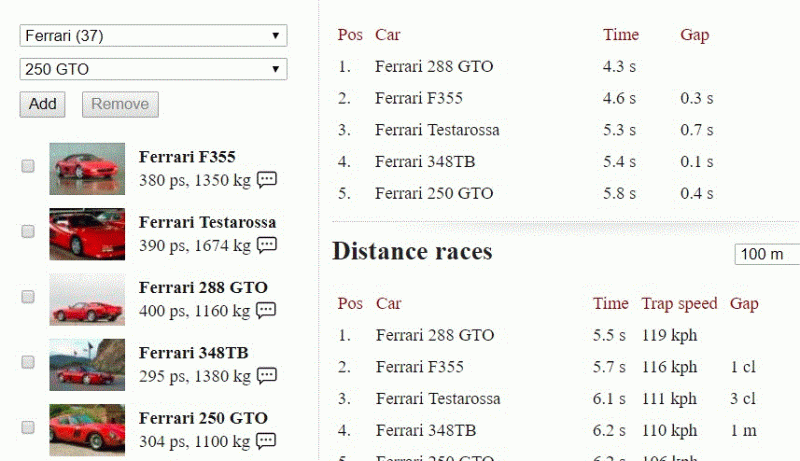Screen dimensions: 800x461
Task: Open the Ferrari (37) make dropdown
Action: pyautogui.click(x=153, y=36)
